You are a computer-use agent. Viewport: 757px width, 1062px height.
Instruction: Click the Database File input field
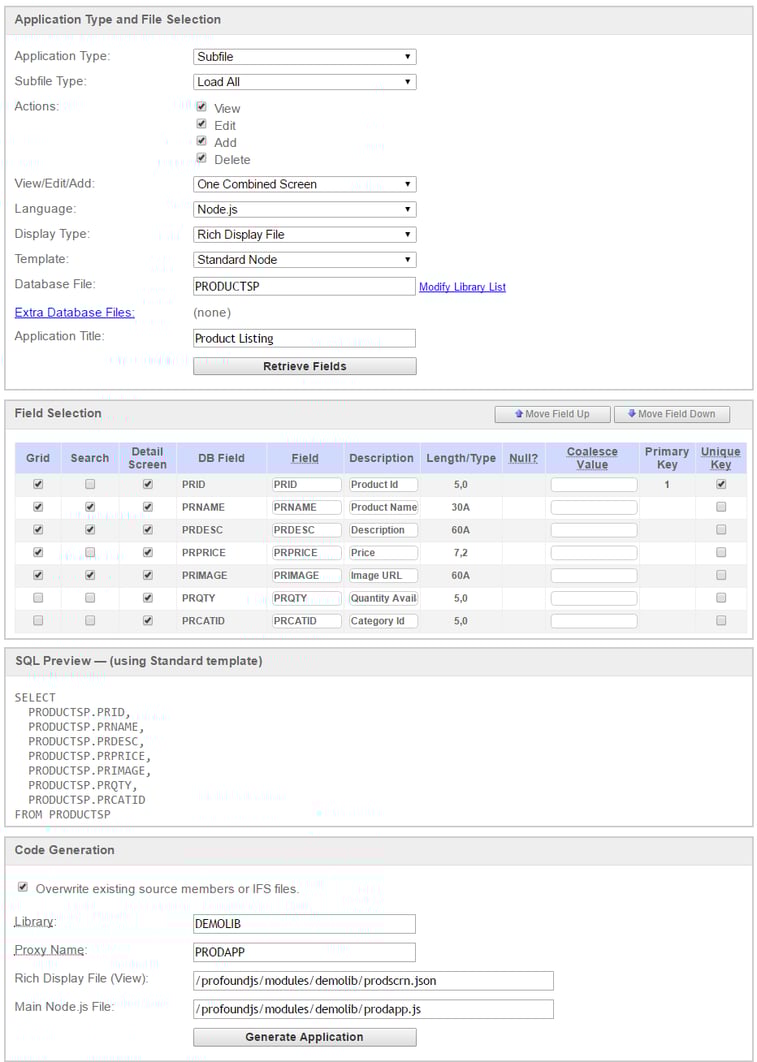[304, 286]
